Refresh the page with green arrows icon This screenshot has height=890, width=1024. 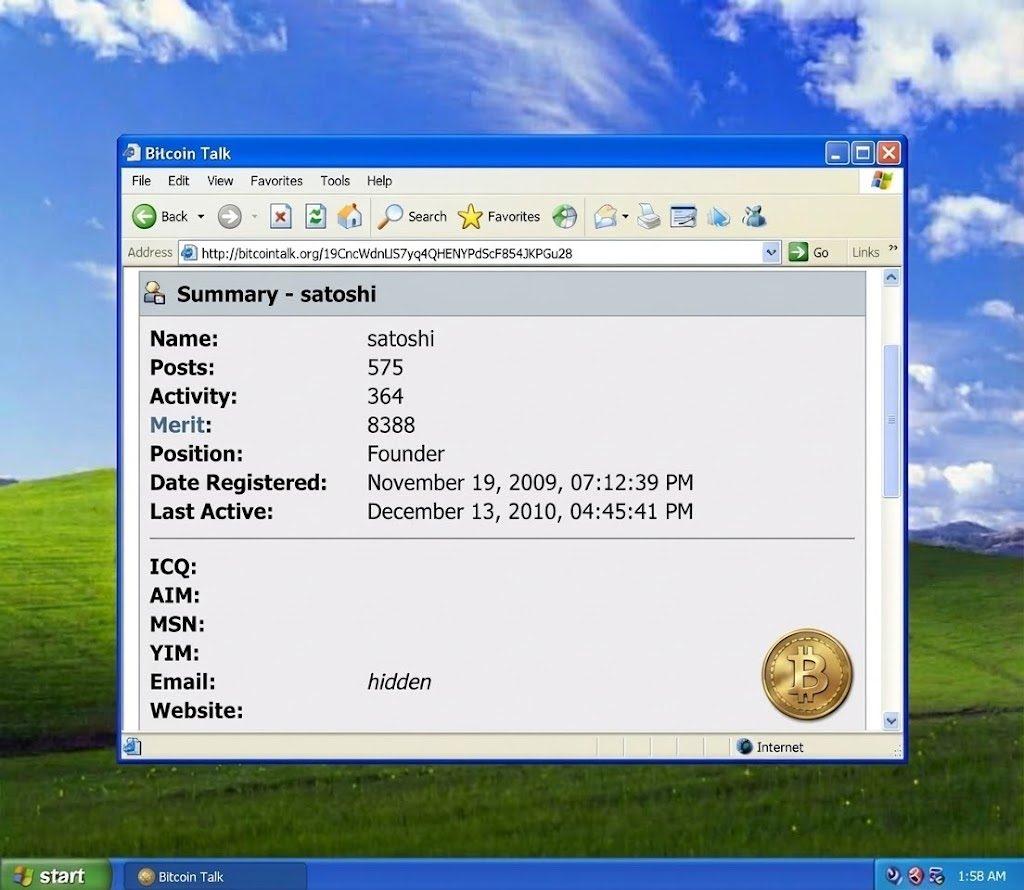(x=315, y=216)
